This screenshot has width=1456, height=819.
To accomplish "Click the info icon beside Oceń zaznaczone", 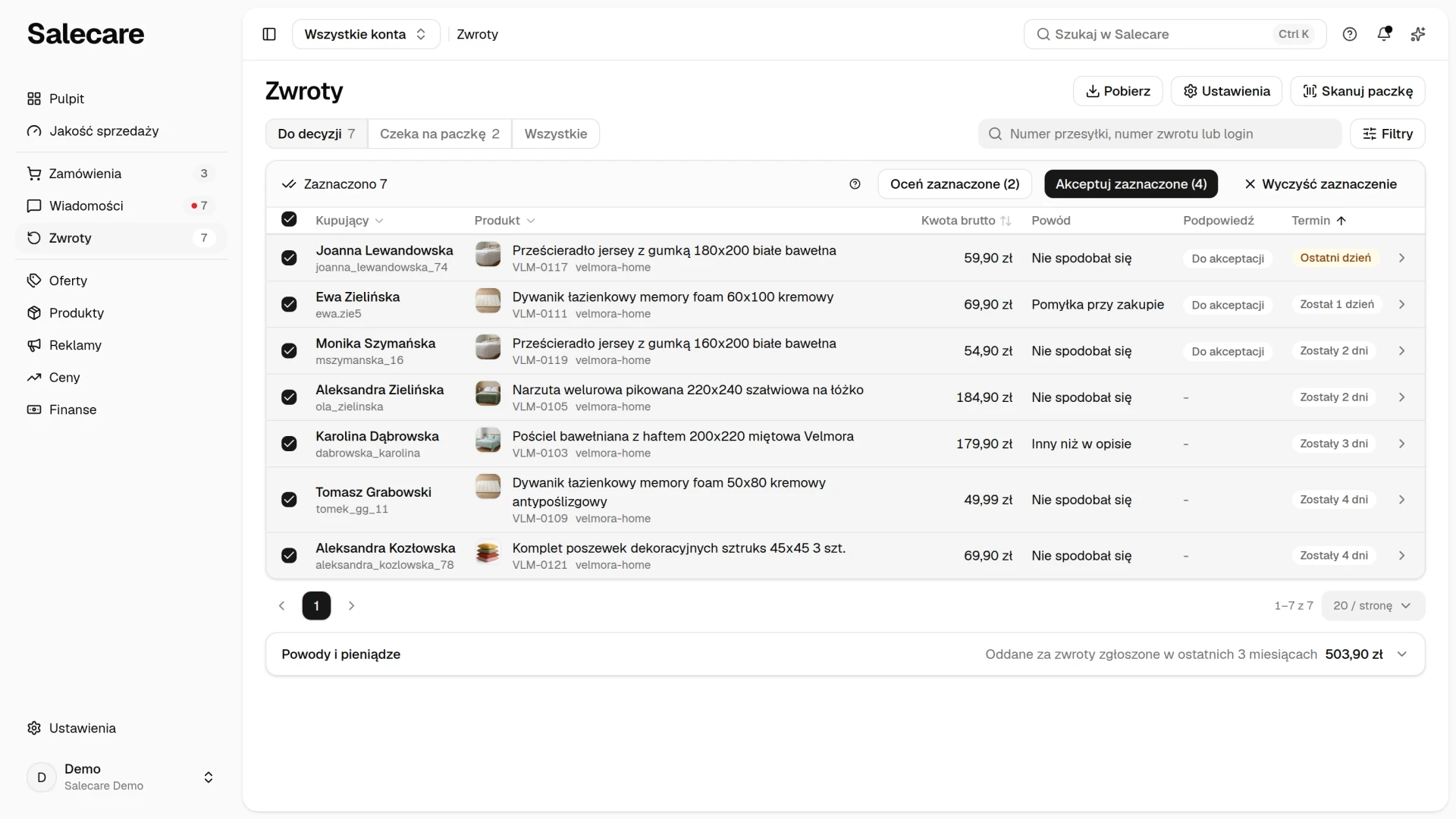I will (x=855, y=184).
